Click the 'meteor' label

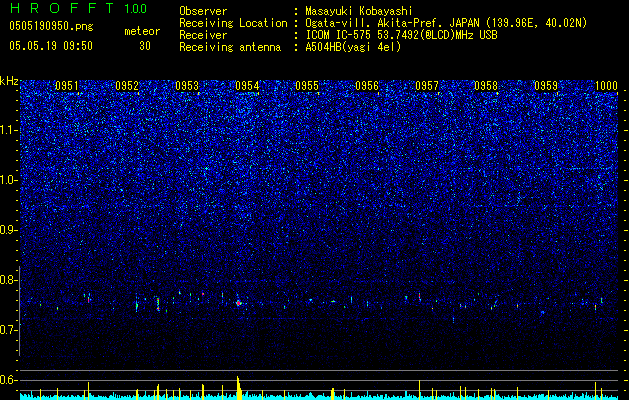[142, 31]
